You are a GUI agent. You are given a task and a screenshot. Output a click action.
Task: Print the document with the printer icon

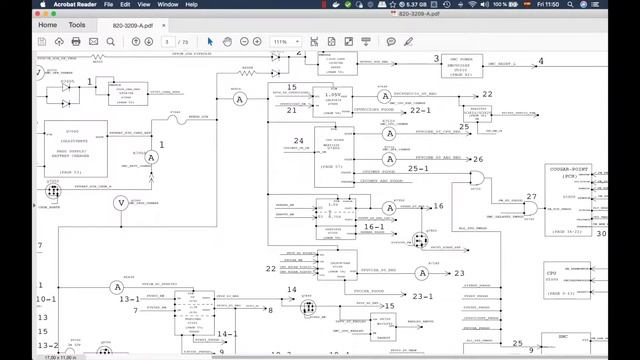[x=76, y=42]
